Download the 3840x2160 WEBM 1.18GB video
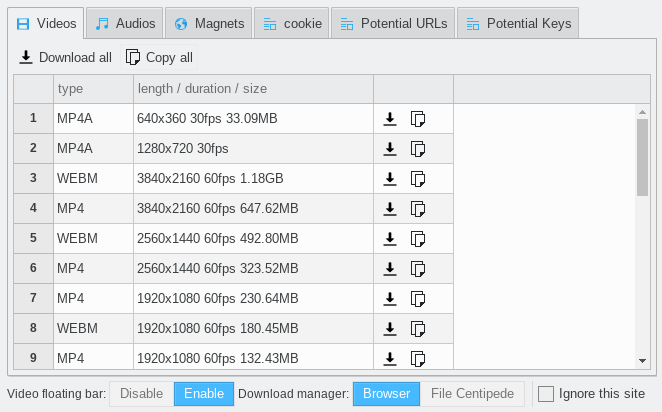The height and width of the screenshot is (412, 662). (x=390, y=179)
